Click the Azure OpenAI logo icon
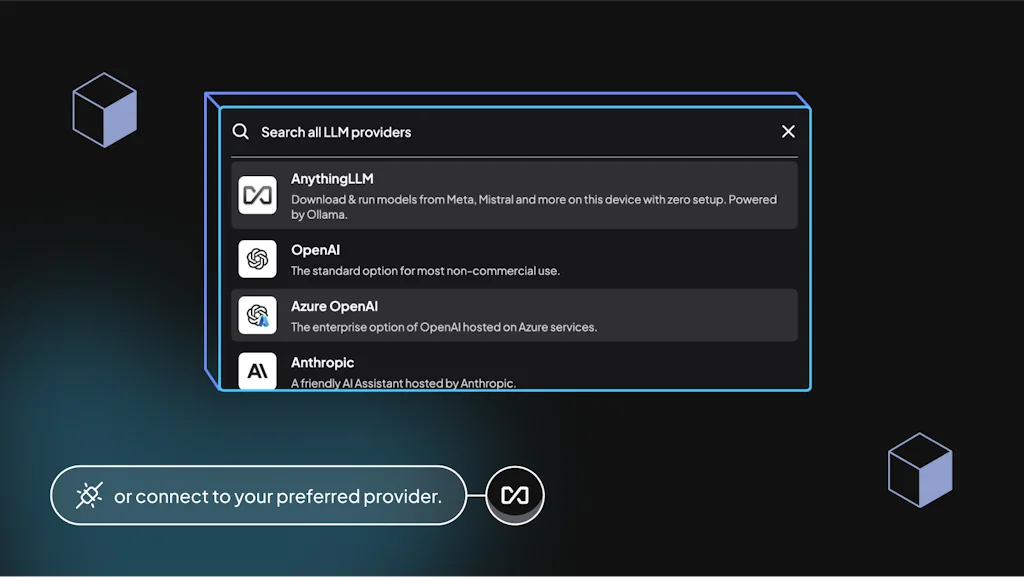This screenshot has width=1024, height=577. pos(257,315)
